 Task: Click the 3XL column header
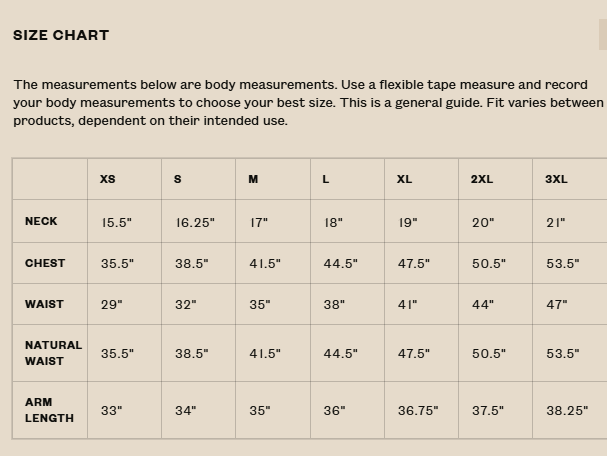tap(556, 179)
